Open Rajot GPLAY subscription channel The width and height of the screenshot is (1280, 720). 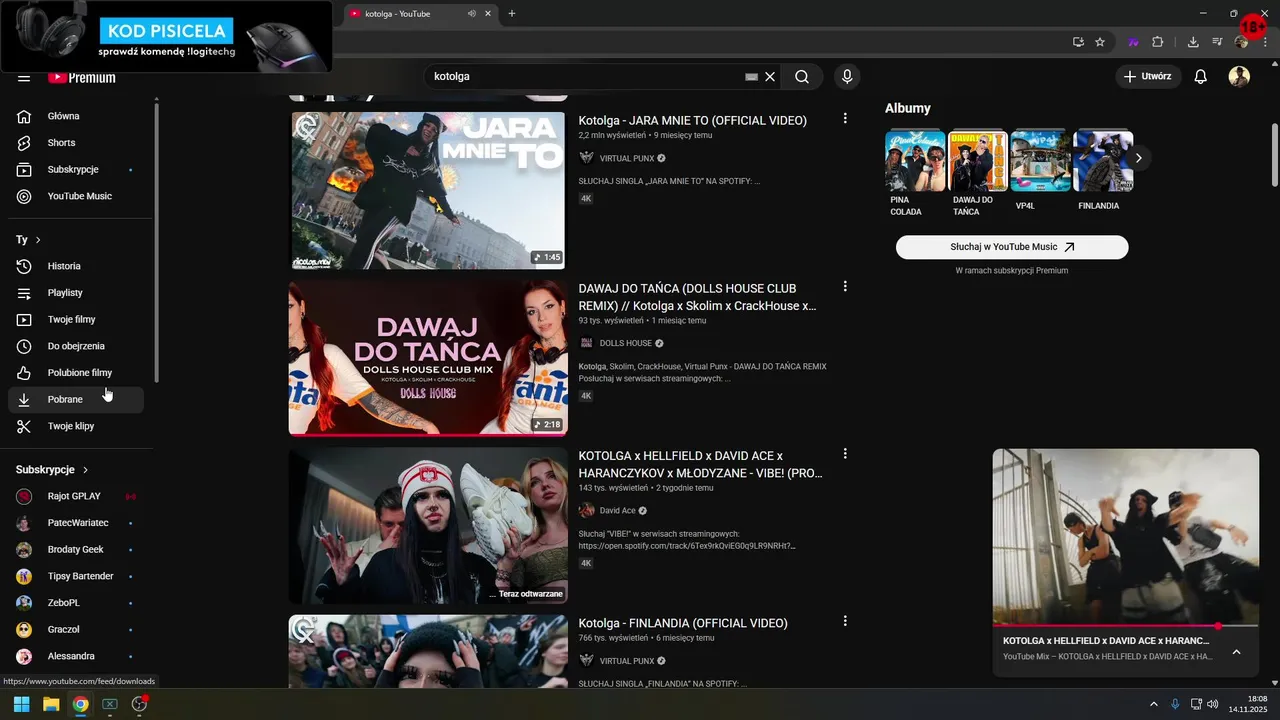tap(76, 496)
